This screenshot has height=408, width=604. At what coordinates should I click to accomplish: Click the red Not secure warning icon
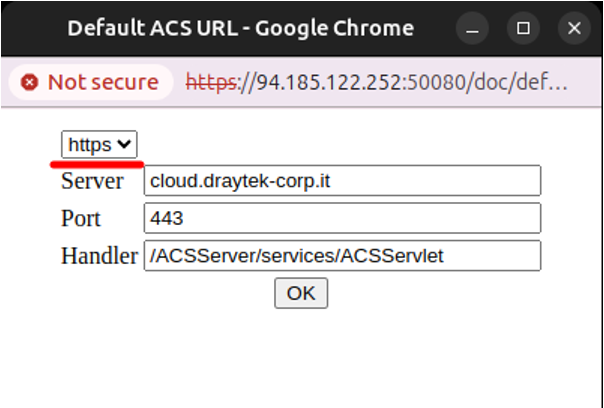tap(30, 82)
